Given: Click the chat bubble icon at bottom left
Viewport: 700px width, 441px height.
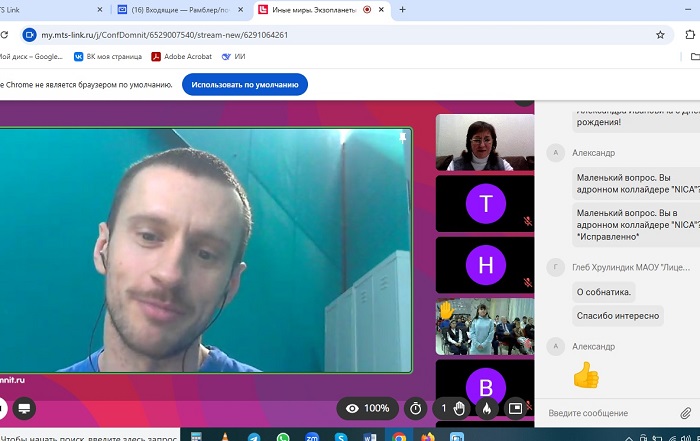Looking at the screenshot, I should [x=23, y=408].
